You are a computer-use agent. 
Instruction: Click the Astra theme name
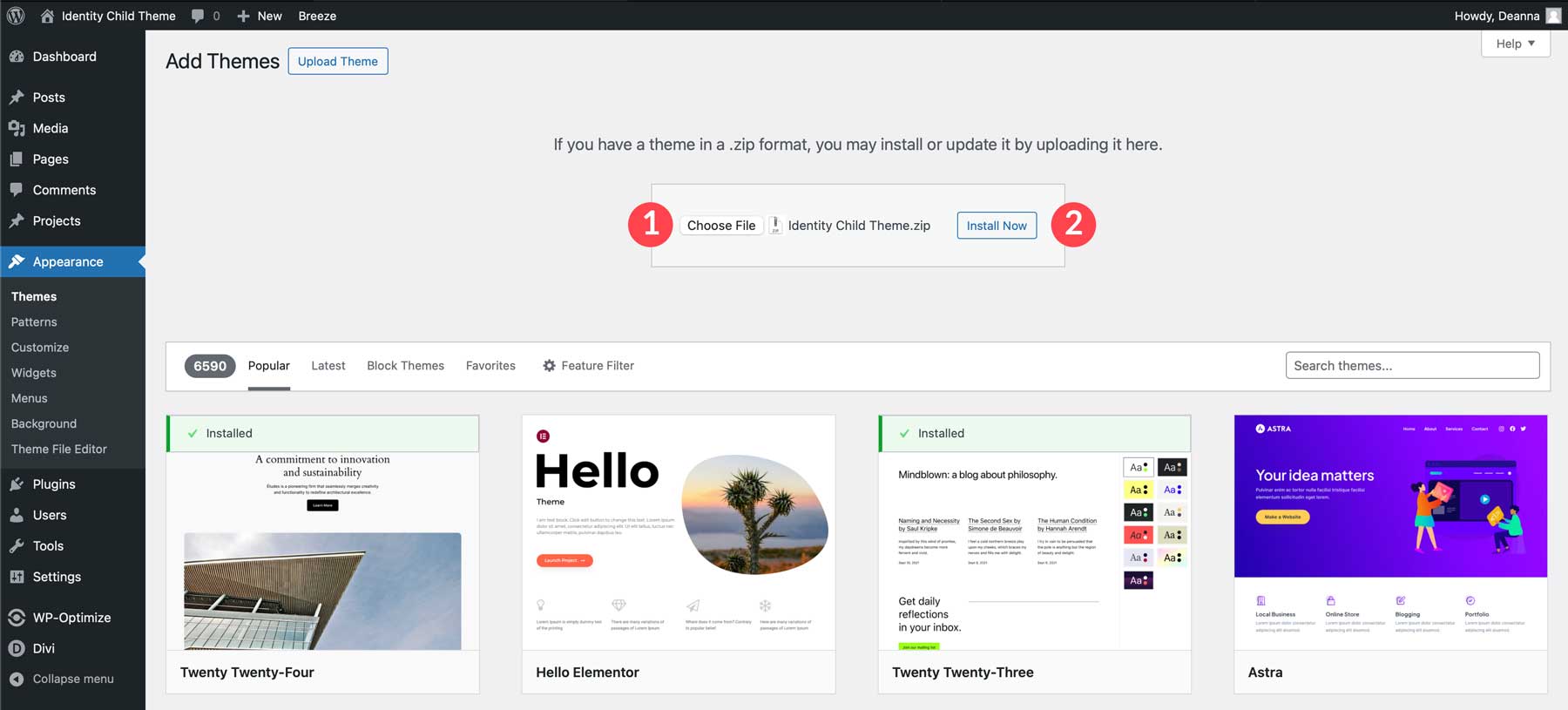pyautogui.click(x=1265, y=673)
